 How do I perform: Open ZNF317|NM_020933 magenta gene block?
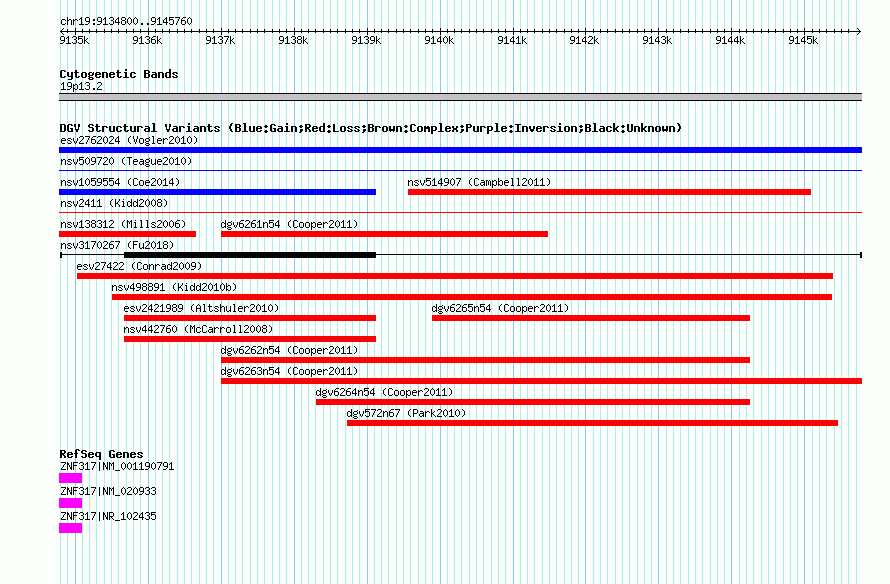(70, 503)
